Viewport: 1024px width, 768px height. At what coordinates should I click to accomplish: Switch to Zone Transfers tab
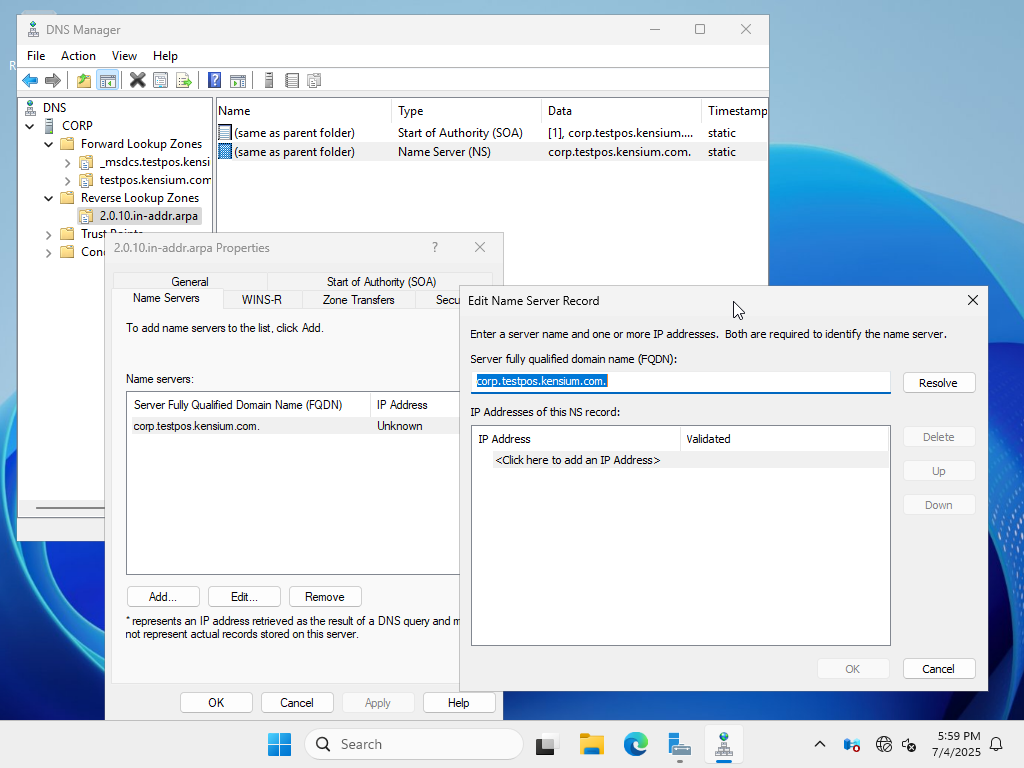(x=359, y=300)
